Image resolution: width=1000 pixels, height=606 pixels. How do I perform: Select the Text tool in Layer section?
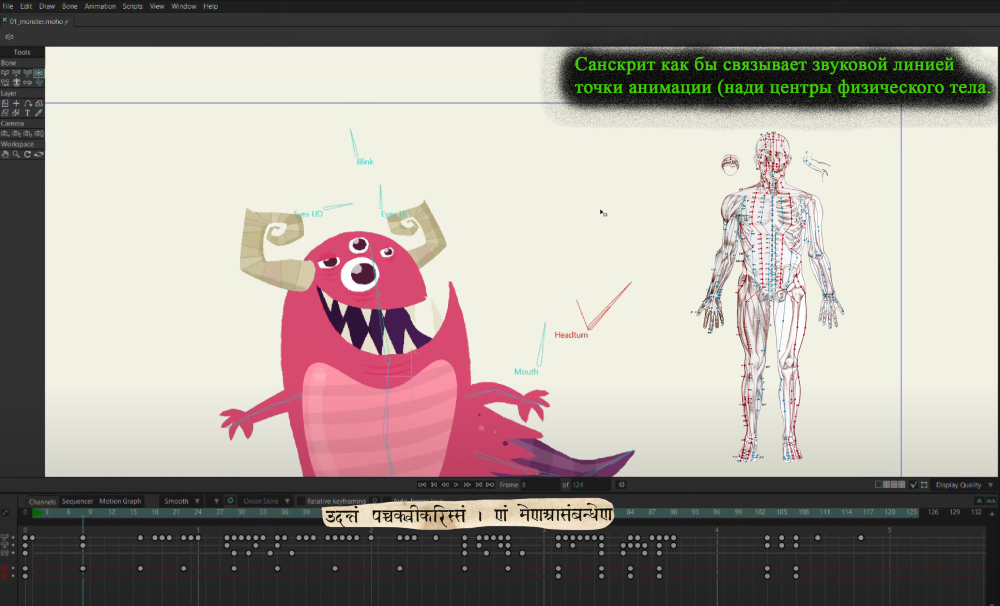coord(27,112)
